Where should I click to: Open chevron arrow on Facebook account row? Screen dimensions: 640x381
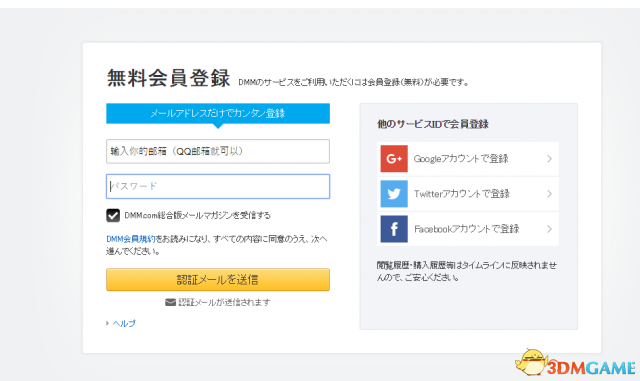pyautogui.click(x=549, y=229)
